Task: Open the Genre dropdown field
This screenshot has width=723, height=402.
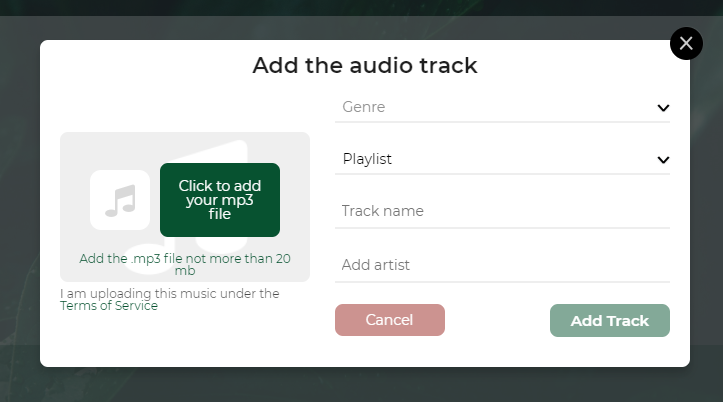Action: click(x=502, y=107)
